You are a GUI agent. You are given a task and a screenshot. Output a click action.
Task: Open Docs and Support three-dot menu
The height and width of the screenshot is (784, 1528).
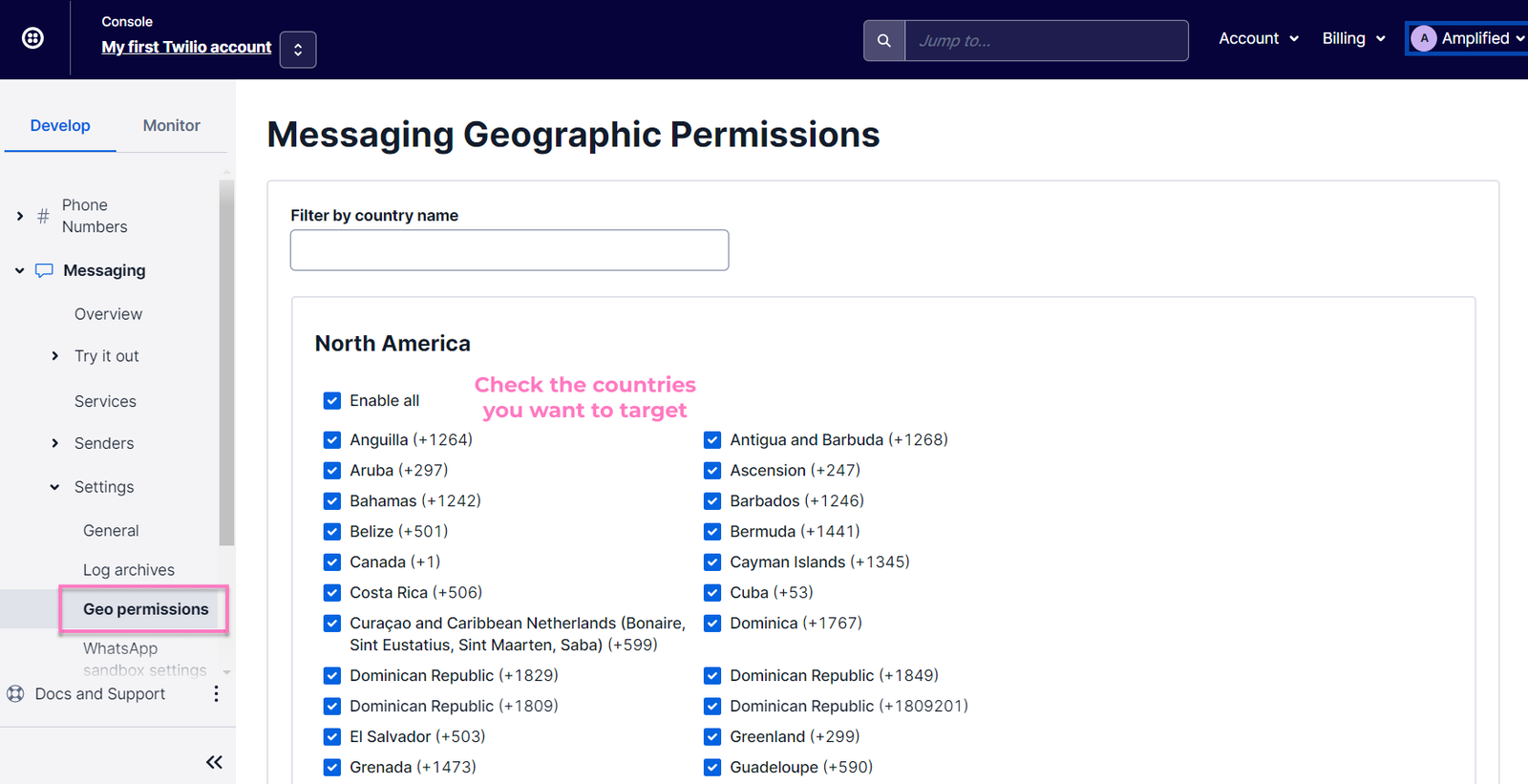point(216,693)
